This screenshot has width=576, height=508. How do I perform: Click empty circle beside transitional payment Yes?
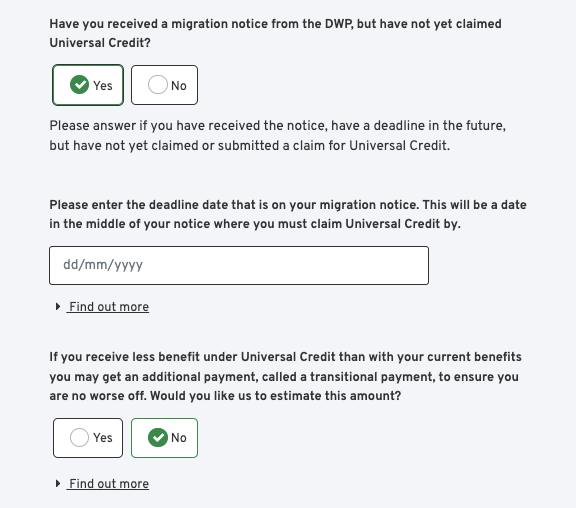79,437
